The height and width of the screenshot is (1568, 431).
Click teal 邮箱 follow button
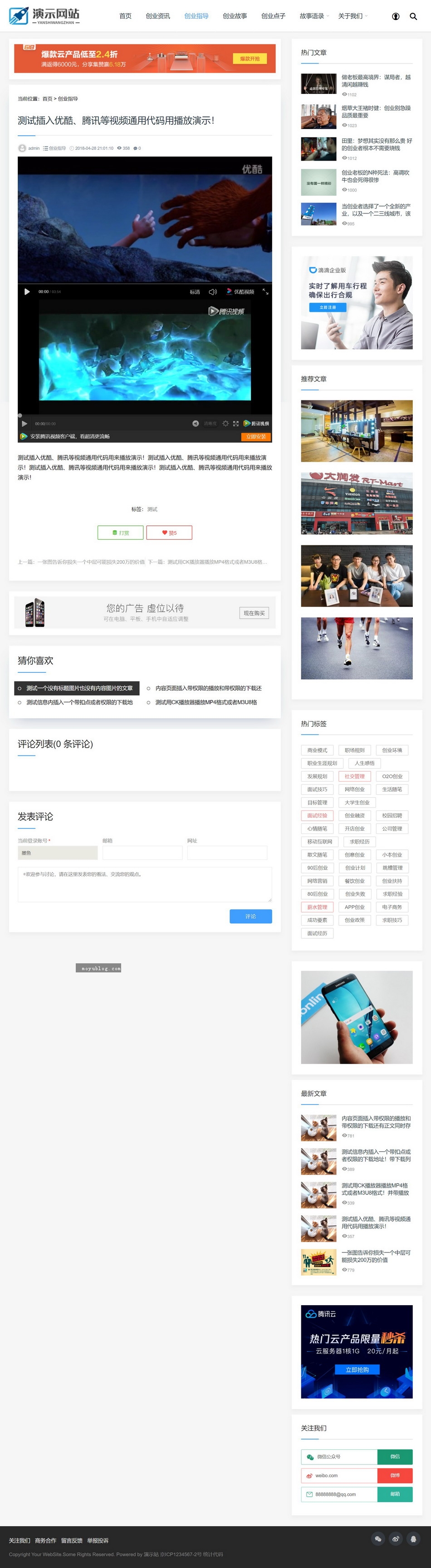[395, 1494]
